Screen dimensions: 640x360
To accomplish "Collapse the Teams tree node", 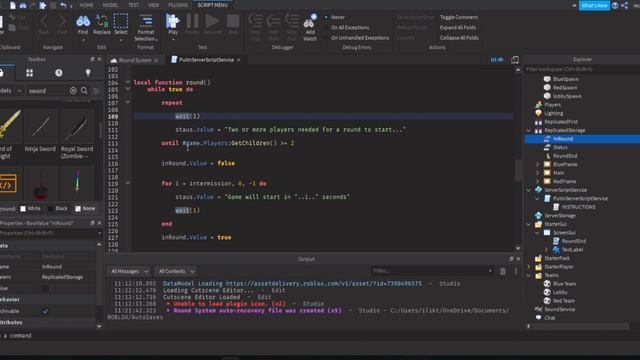I will click(x=529, y=276).
